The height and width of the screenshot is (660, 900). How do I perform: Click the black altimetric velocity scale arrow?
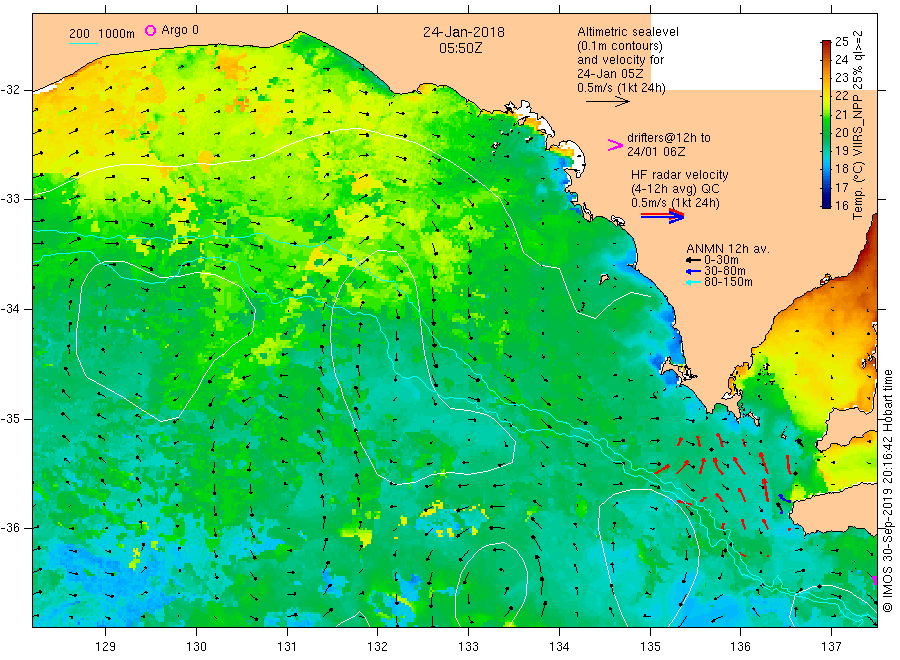click(608, 102)
